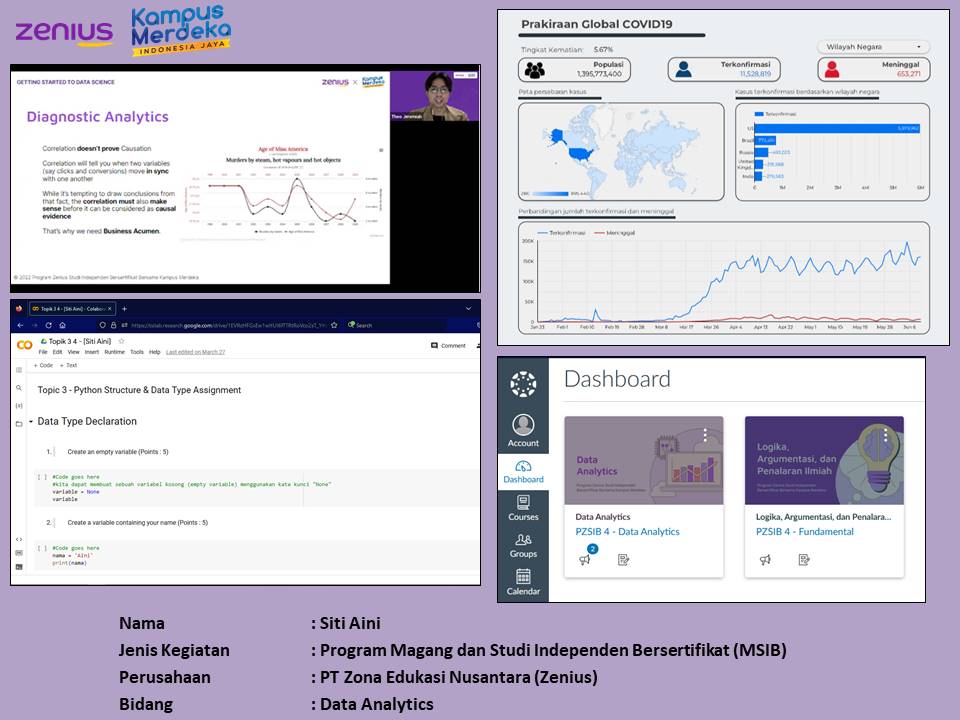Click the red Meninggal person icon
This screenshot has width=960, height=720.
[x=831, y=70]
